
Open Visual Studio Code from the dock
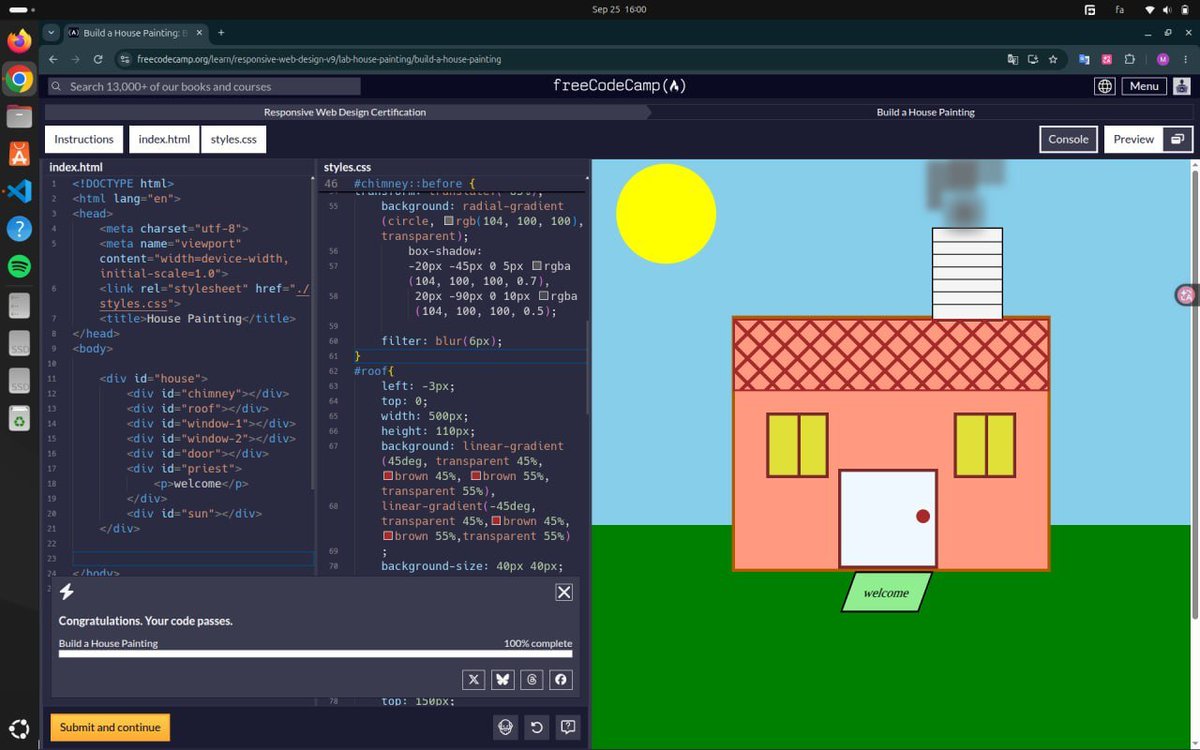19,191
